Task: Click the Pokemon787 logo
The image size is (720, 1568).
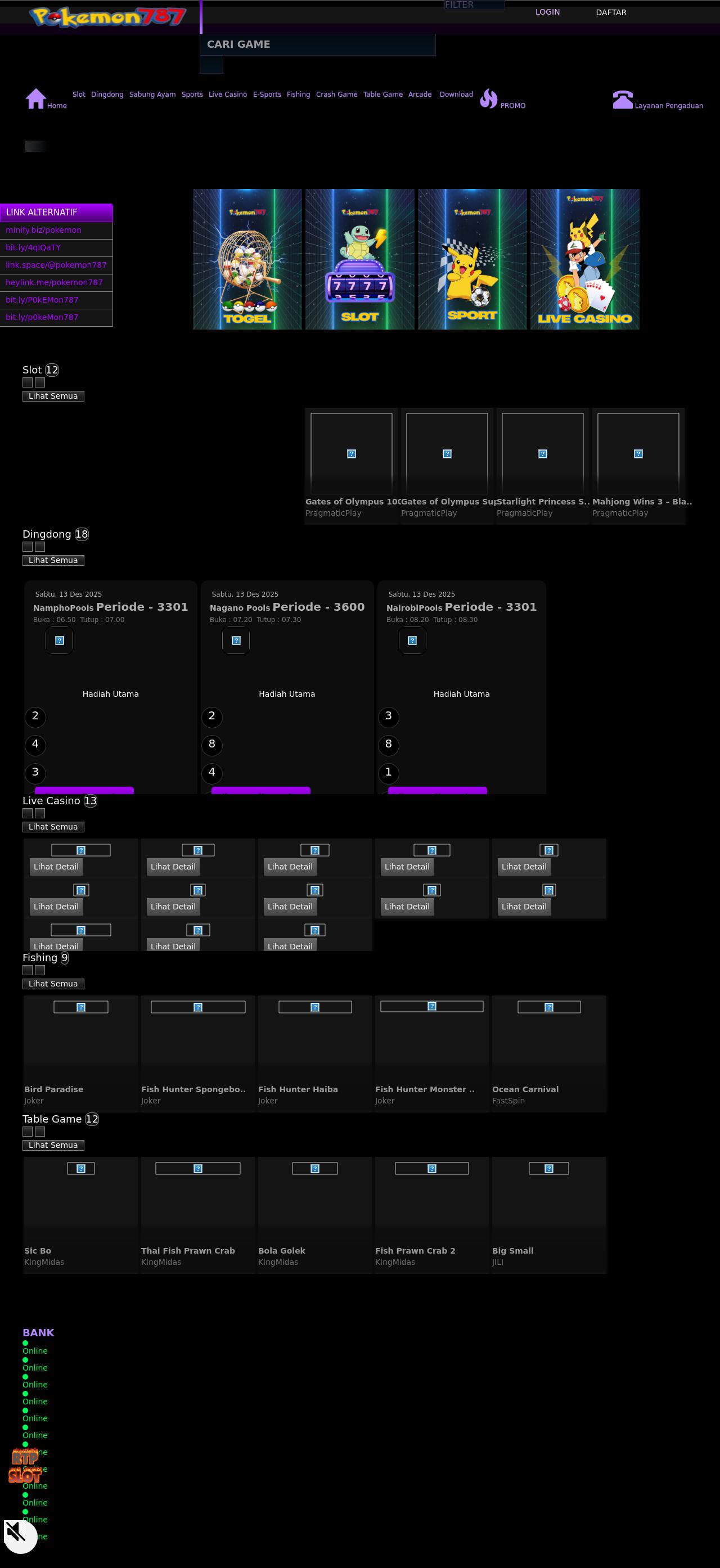Action: pyautogui.click(x=107, y=16)
